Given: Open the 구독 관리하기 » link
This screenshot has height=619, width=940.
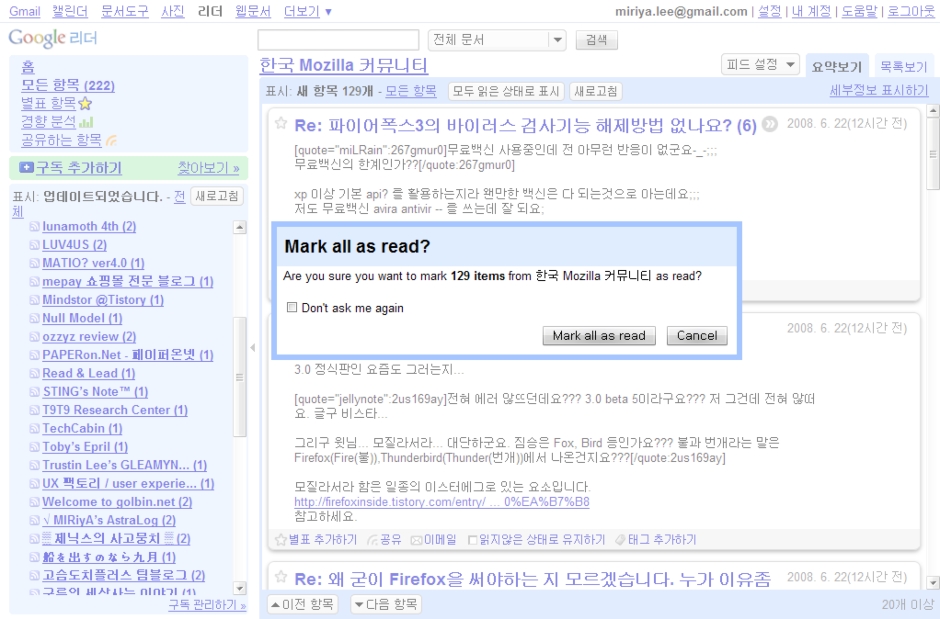Looking at the screenshot, I should pos(207,605).
